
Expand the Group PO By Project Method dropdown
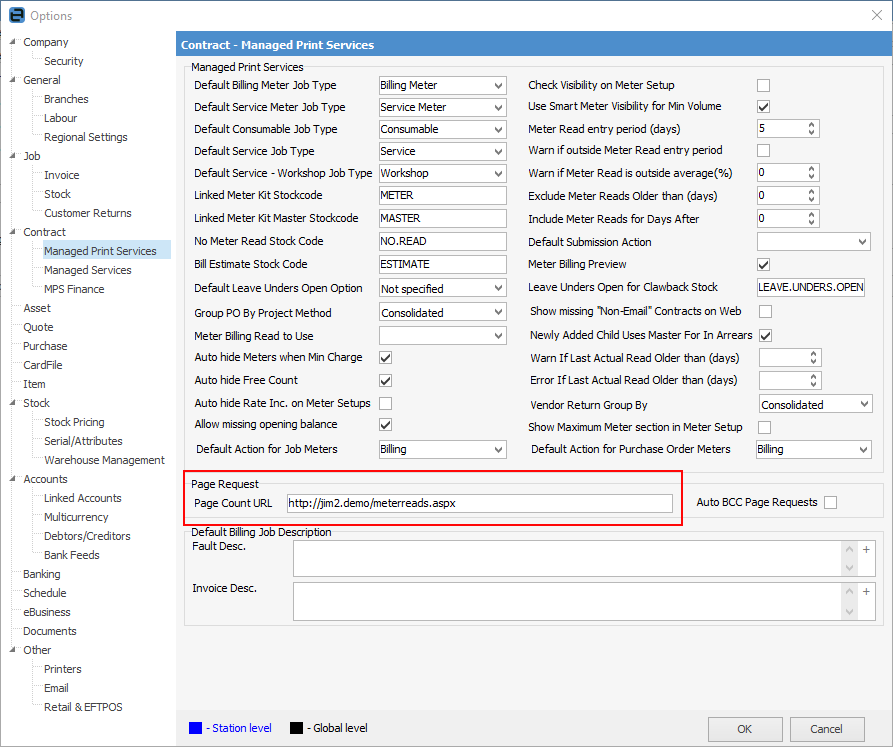499,313
